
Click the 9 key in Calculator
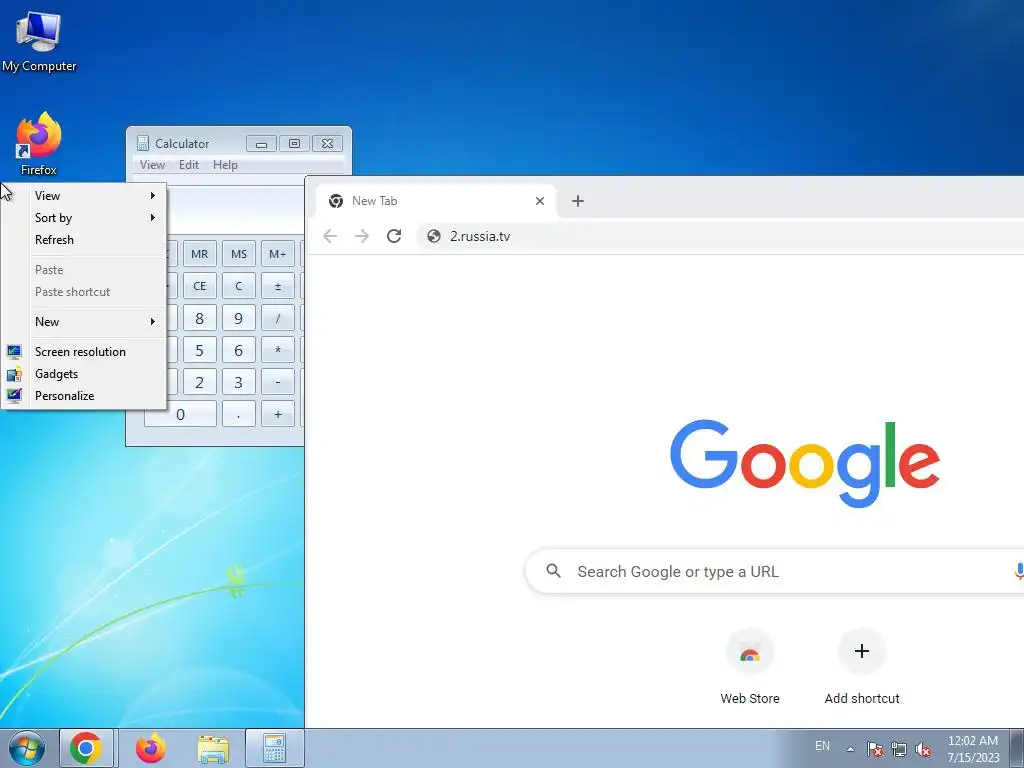pos(238,318)
